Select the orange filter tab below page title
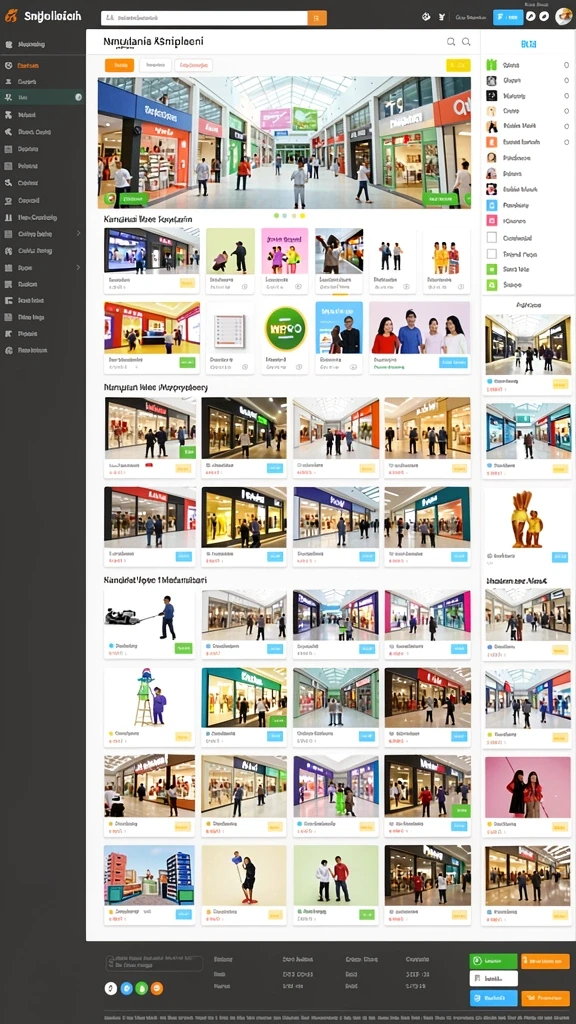The height and width of the screenshot is (1024, 576). tap(120, 65)
